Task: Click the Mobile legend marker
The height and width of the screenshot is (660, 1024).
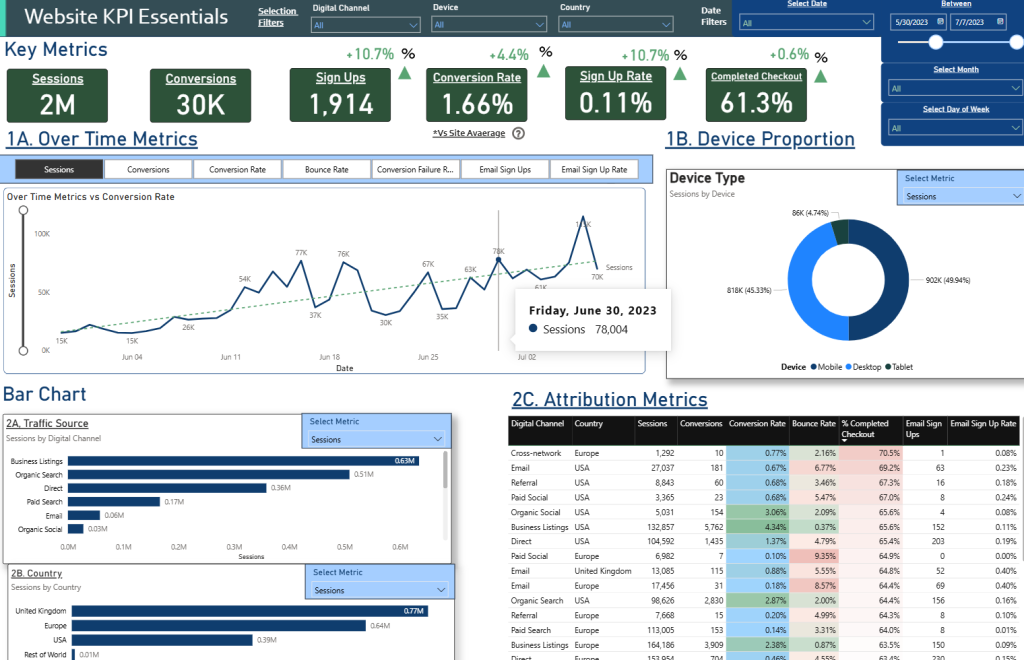Action: (813, 367)
